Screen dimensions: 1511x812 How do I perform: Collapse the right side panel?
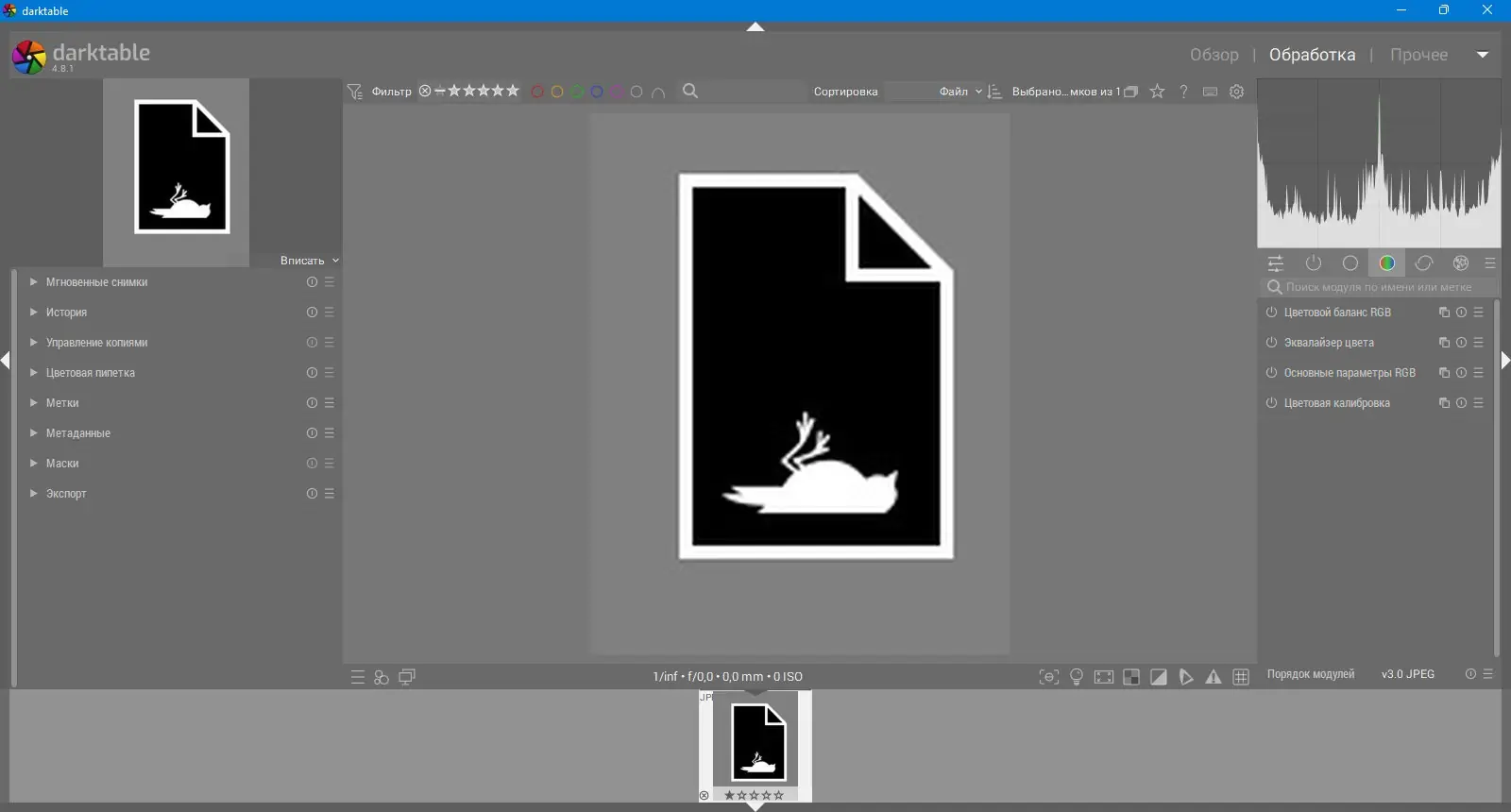1505,361
